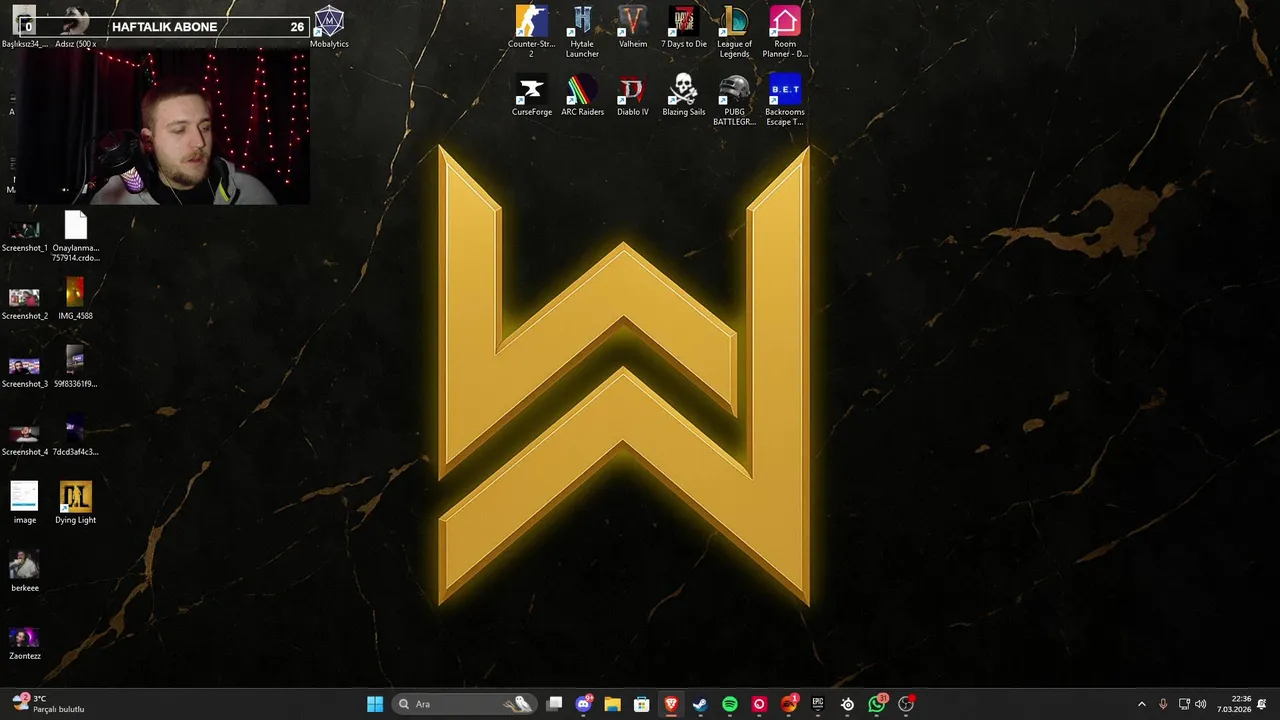The height and width of the screenshot is (720, 1280).
Task: Open the Counter-Strike 2 desktop shortcut
Action: [531, 31]
